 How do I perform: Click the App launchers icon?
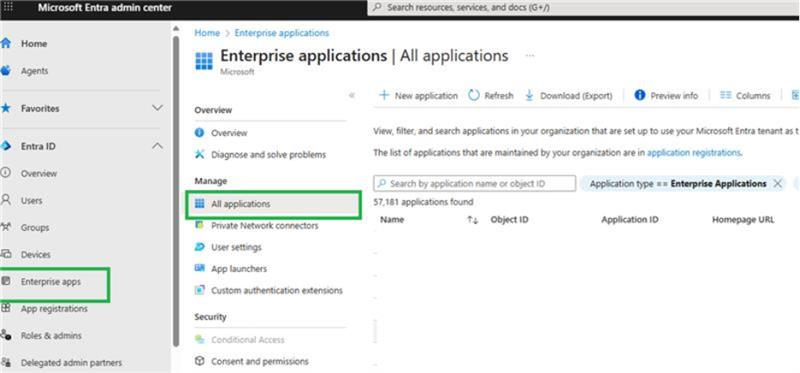click(x=199, y=268)
